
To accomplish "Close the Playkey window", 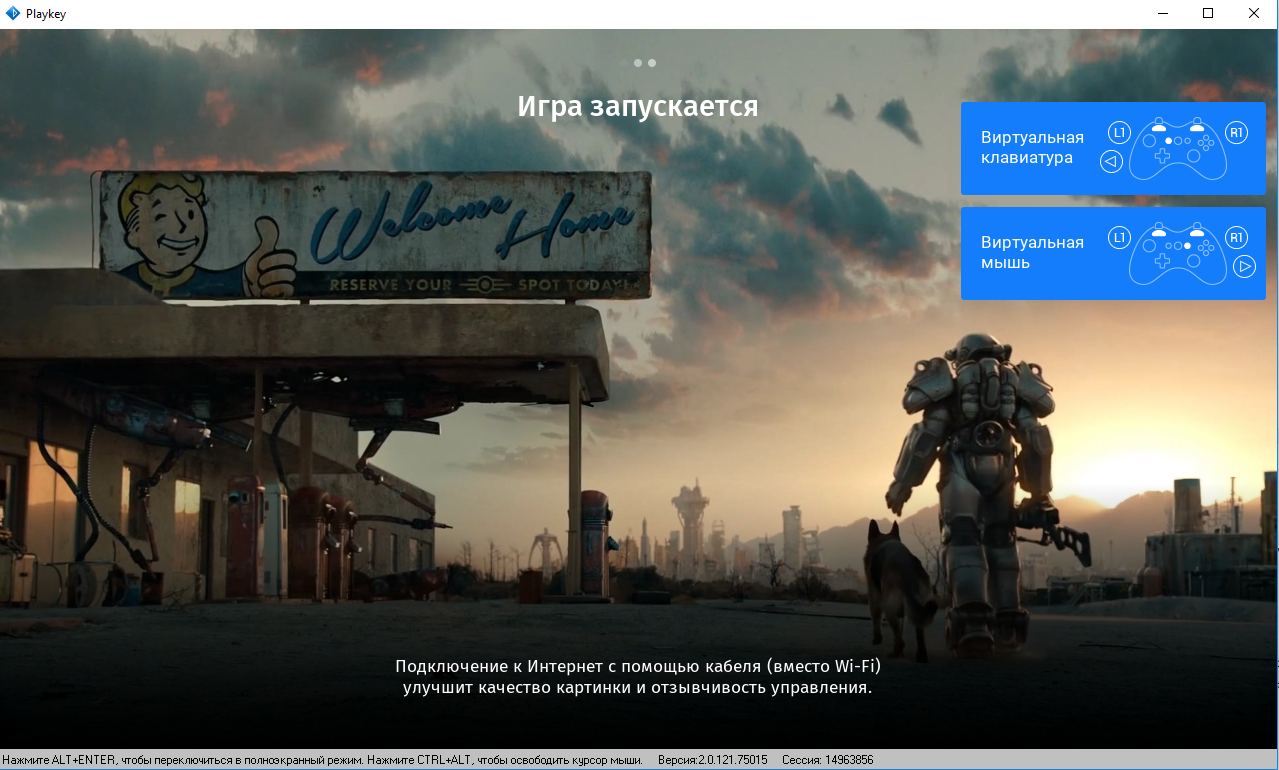I will pyautogui.click(x=1255, y=14).
